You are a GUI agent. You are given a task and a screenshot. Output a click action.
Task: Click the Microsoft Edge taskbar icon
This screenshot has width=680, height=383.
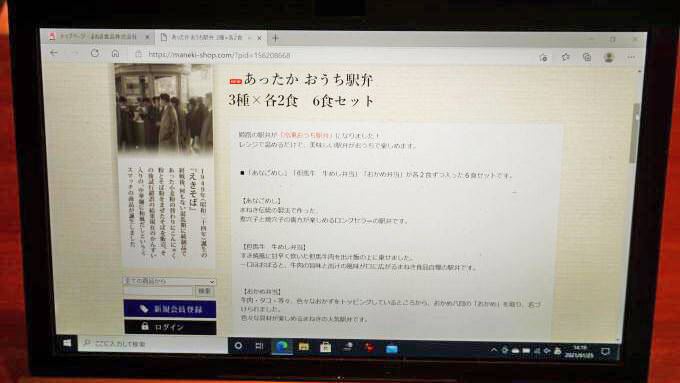(282, 347)
